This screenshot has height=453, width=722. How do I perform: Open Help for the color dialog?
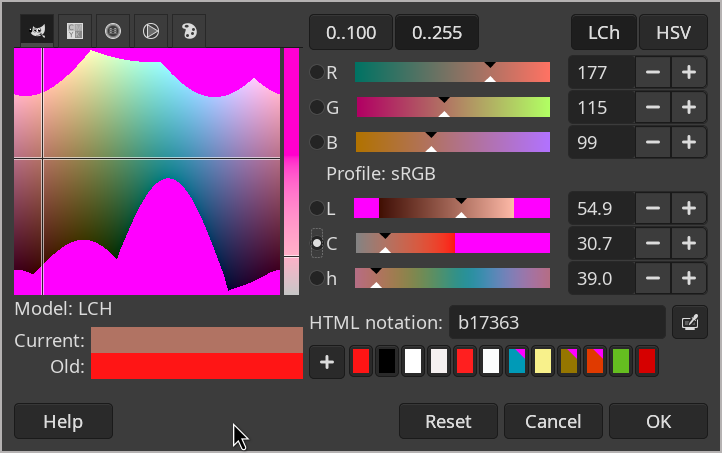tap(63, 421)
